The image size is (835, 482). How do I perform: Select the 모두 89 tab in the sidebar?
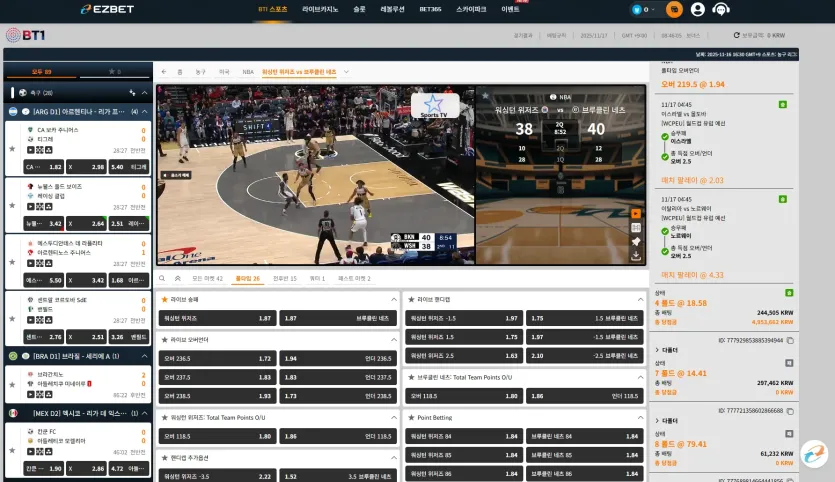point(41,71)
